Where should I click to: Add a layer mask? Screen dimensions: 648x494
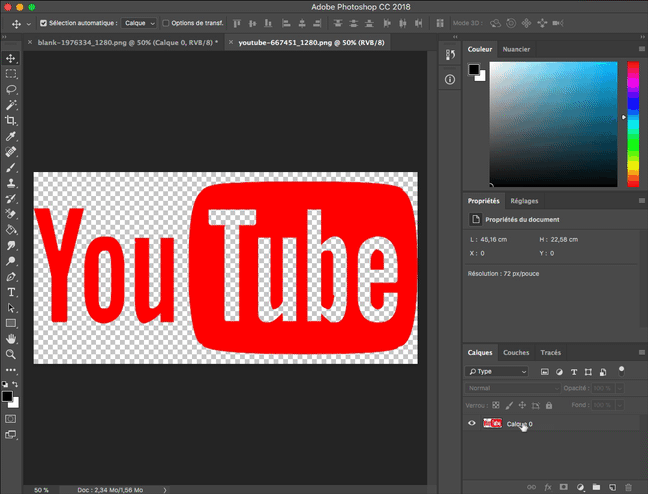(x=564, y=487)
